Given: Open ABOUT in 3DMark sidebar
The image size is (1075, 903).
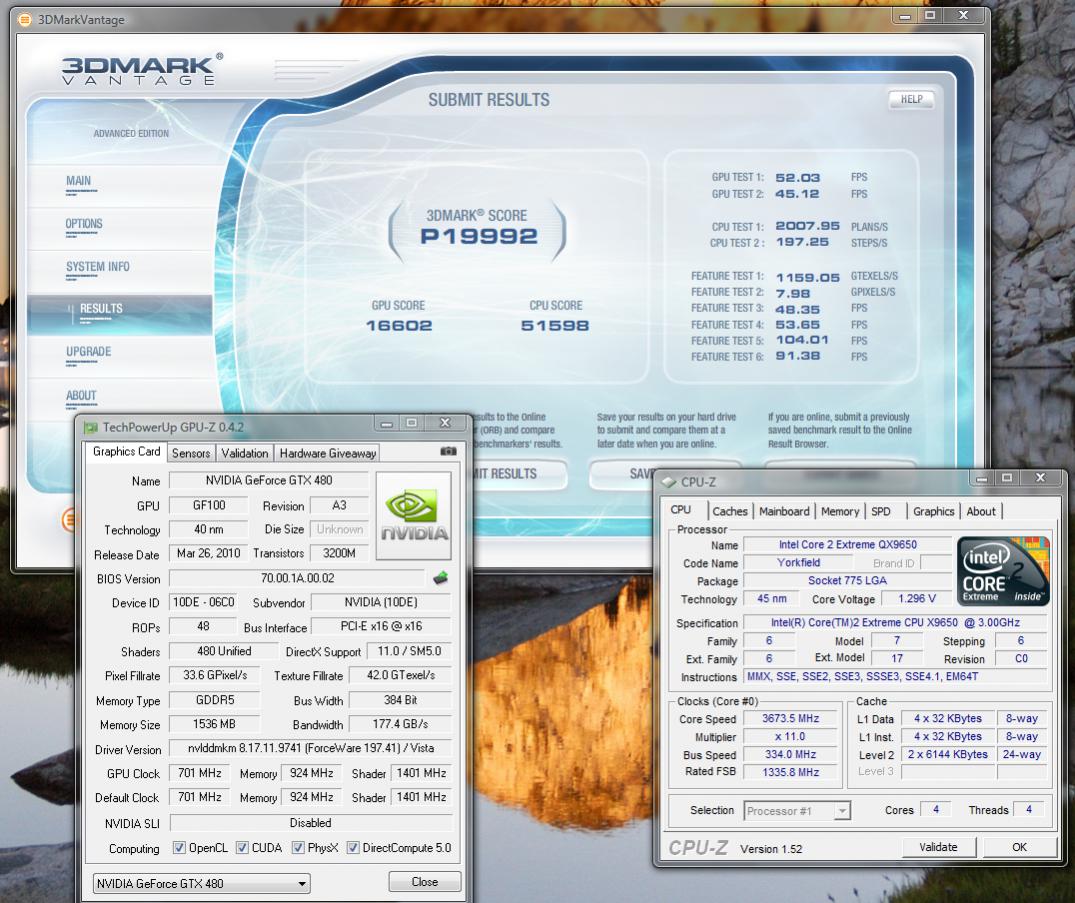Looking at the screenshot, I should [81, 396].
